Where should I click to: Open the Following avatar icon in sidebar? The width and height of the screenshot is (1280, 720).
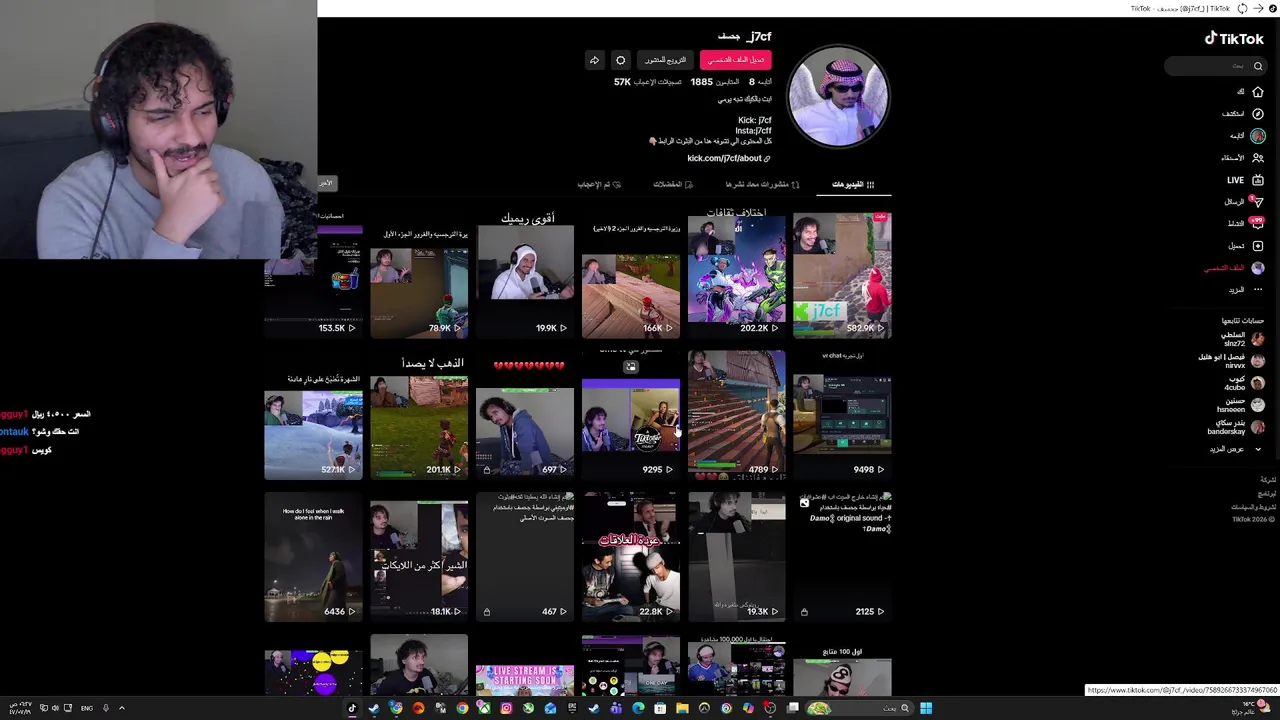(1258, 136)
